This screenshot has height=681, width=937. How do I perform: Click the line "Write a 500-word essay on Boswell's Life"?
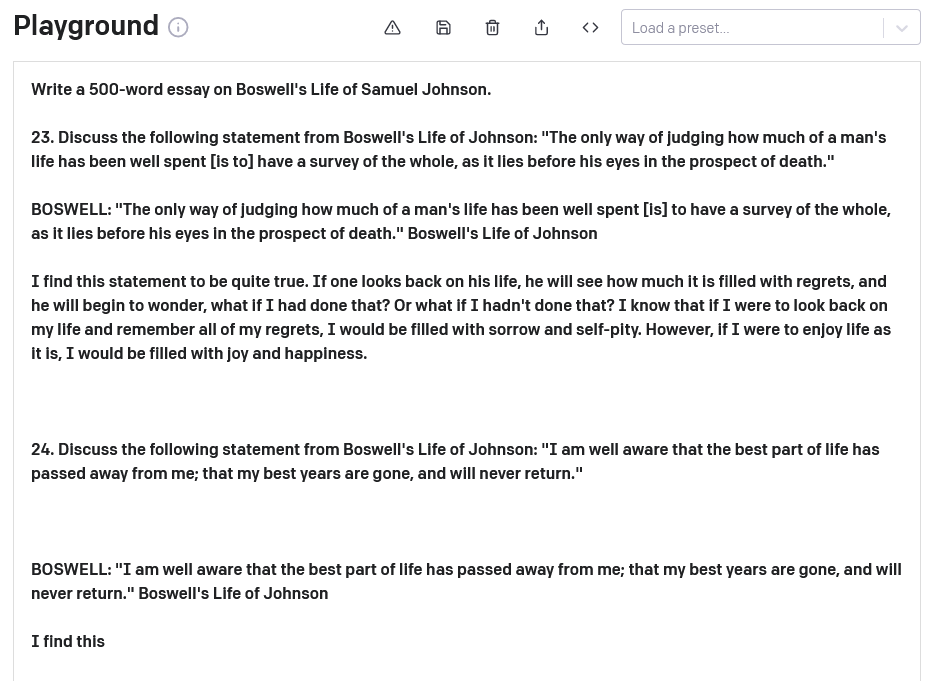point(261,90)
